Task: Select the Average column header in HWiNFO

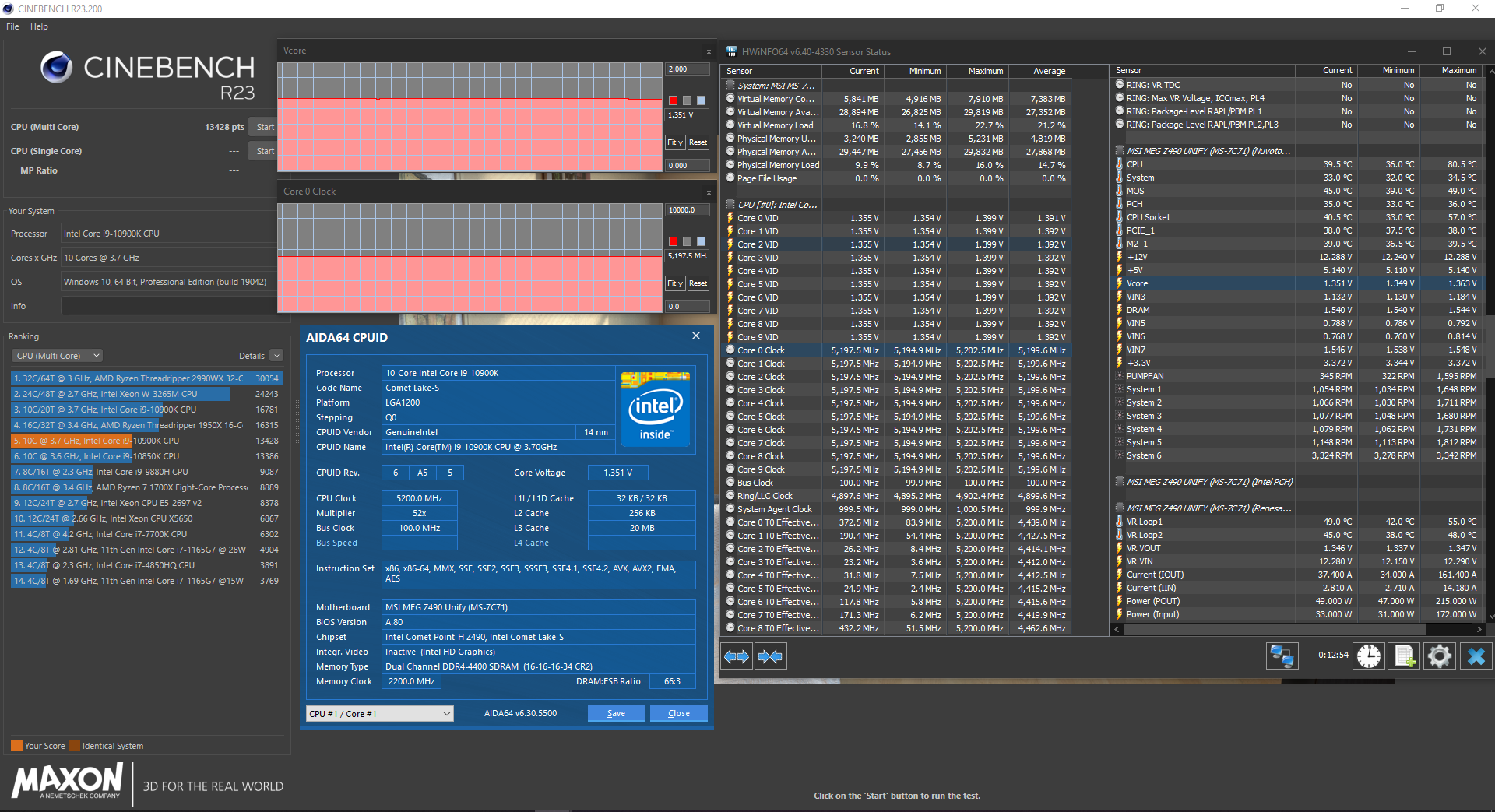Action: pos(1040,71)
